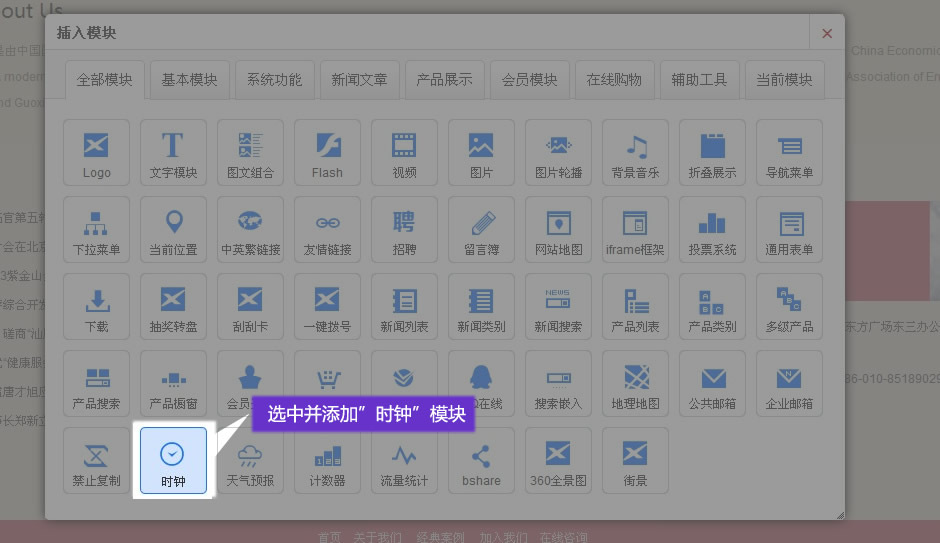The height and width of the screenshot is (543, 940).
Task: Choose the 地理地图 map module
Action: tap(635, 383)
